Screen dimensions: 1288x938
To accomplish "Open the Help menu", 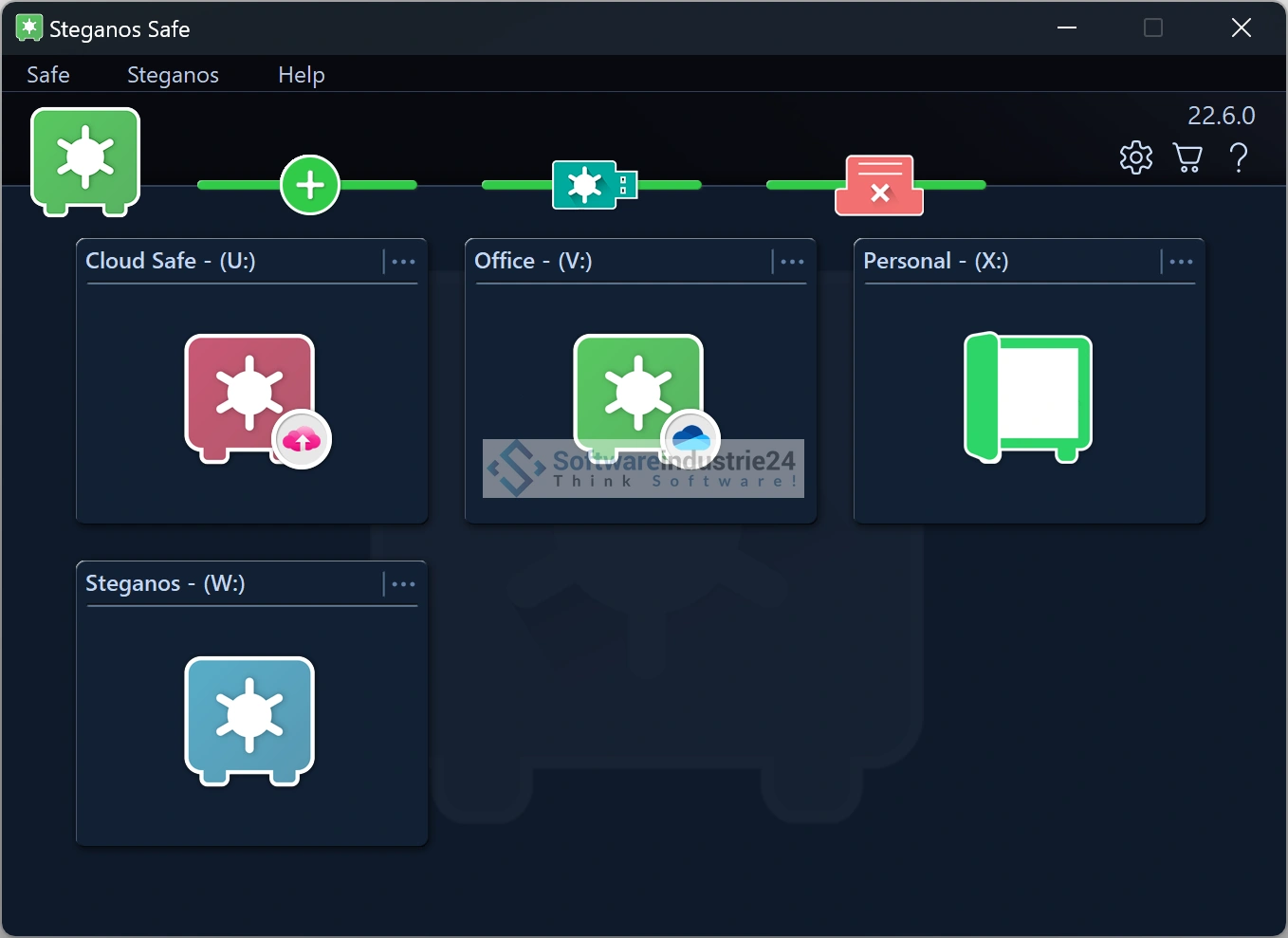I will 301,75.
